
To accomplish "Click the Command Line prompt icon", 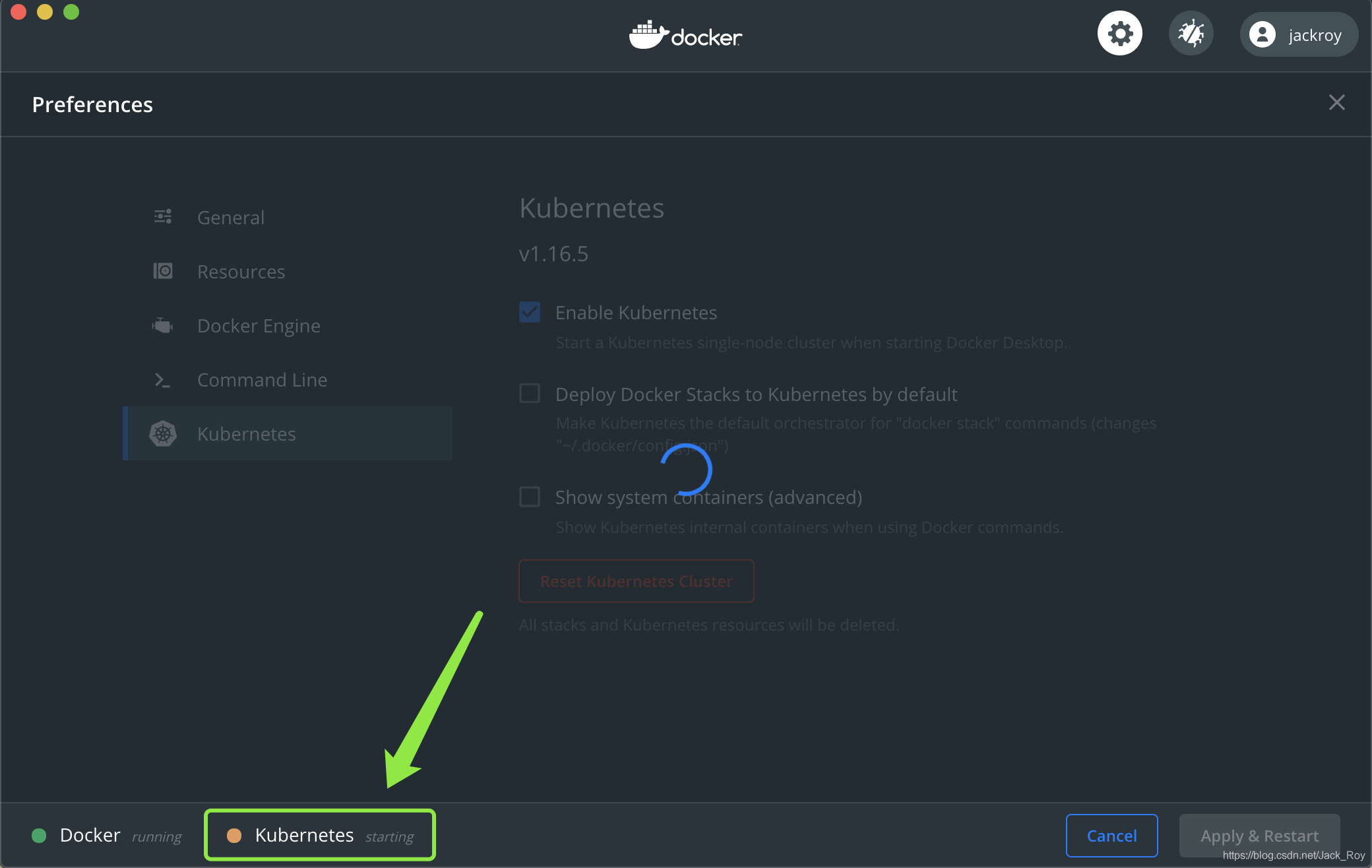I will point(163,380).
